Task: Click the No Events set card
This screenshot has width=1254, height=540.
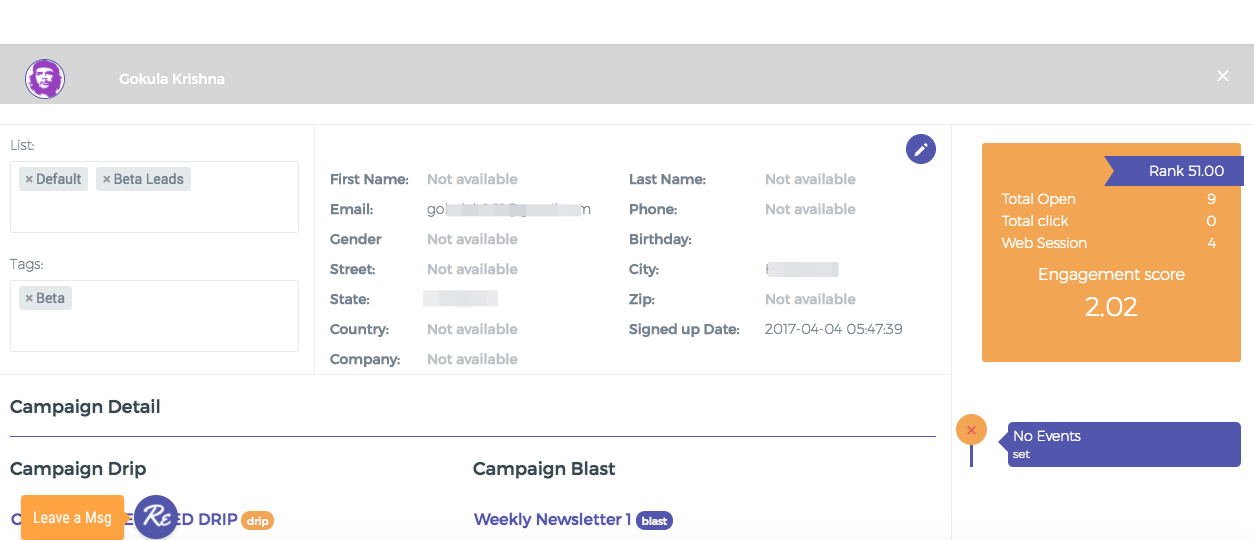Action: (1123, 444)
